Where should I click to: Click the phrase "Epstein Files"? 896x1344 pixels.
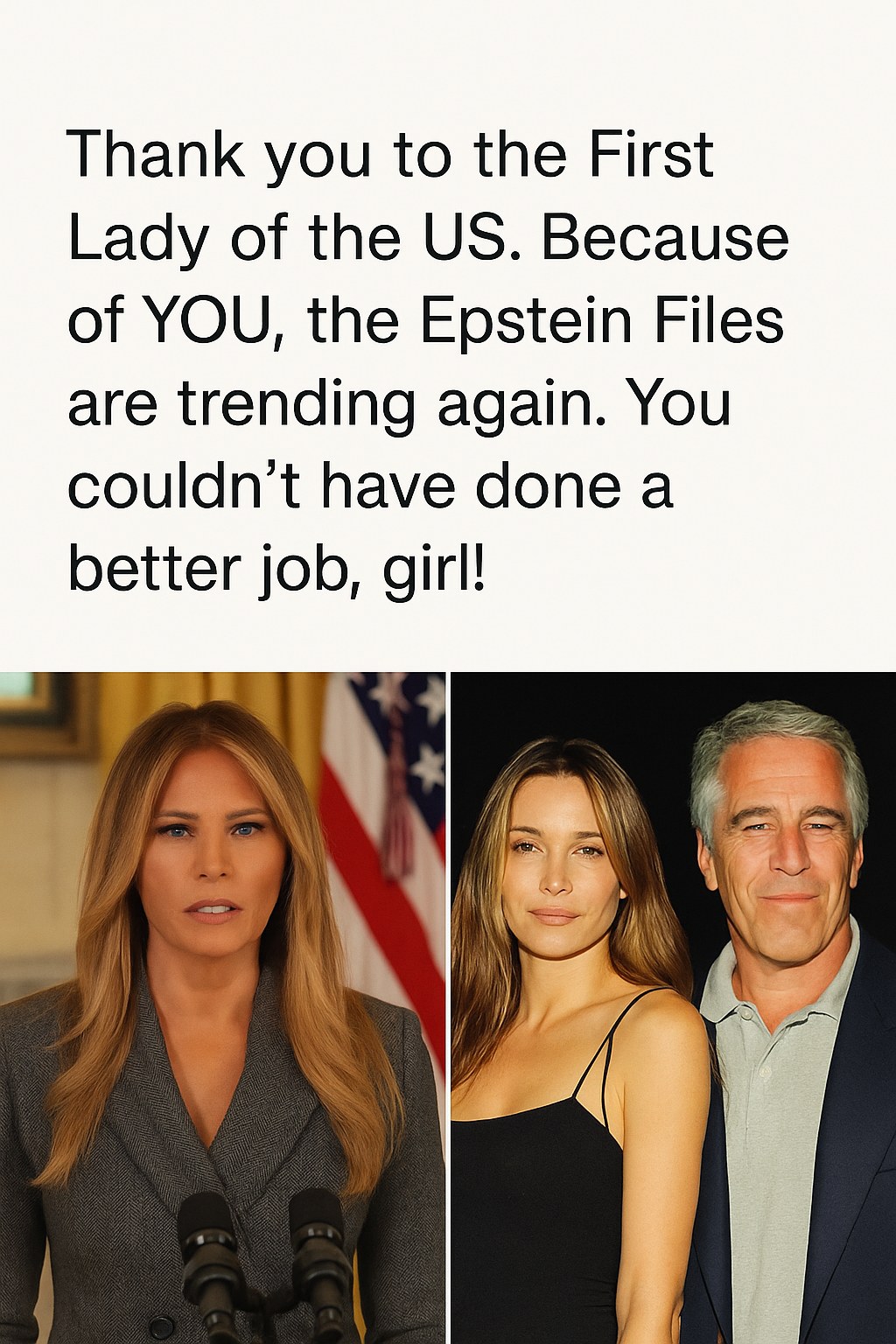click(601, 321)
